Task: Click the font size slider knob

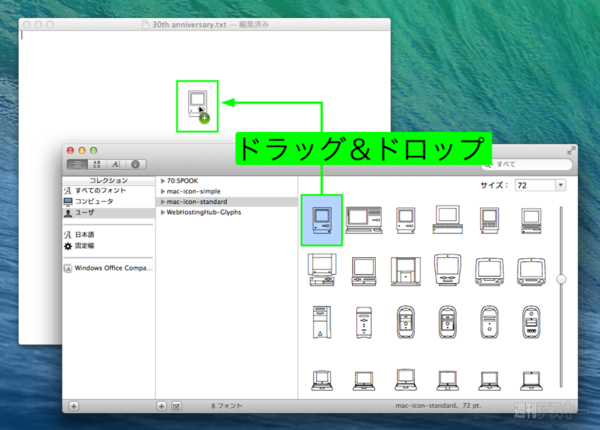Action: (x=561, y=279)
